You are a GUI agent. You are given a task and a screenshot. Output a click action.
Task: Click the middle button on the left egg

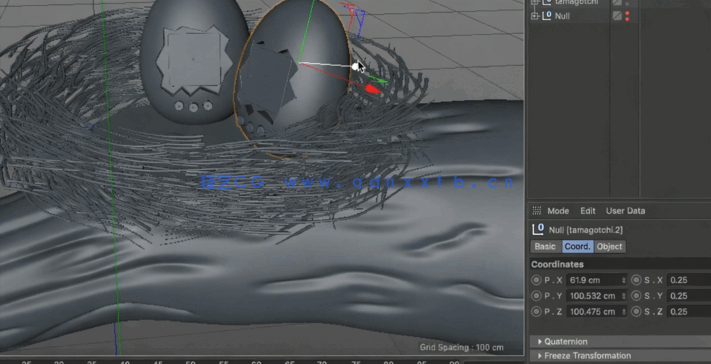194,107
